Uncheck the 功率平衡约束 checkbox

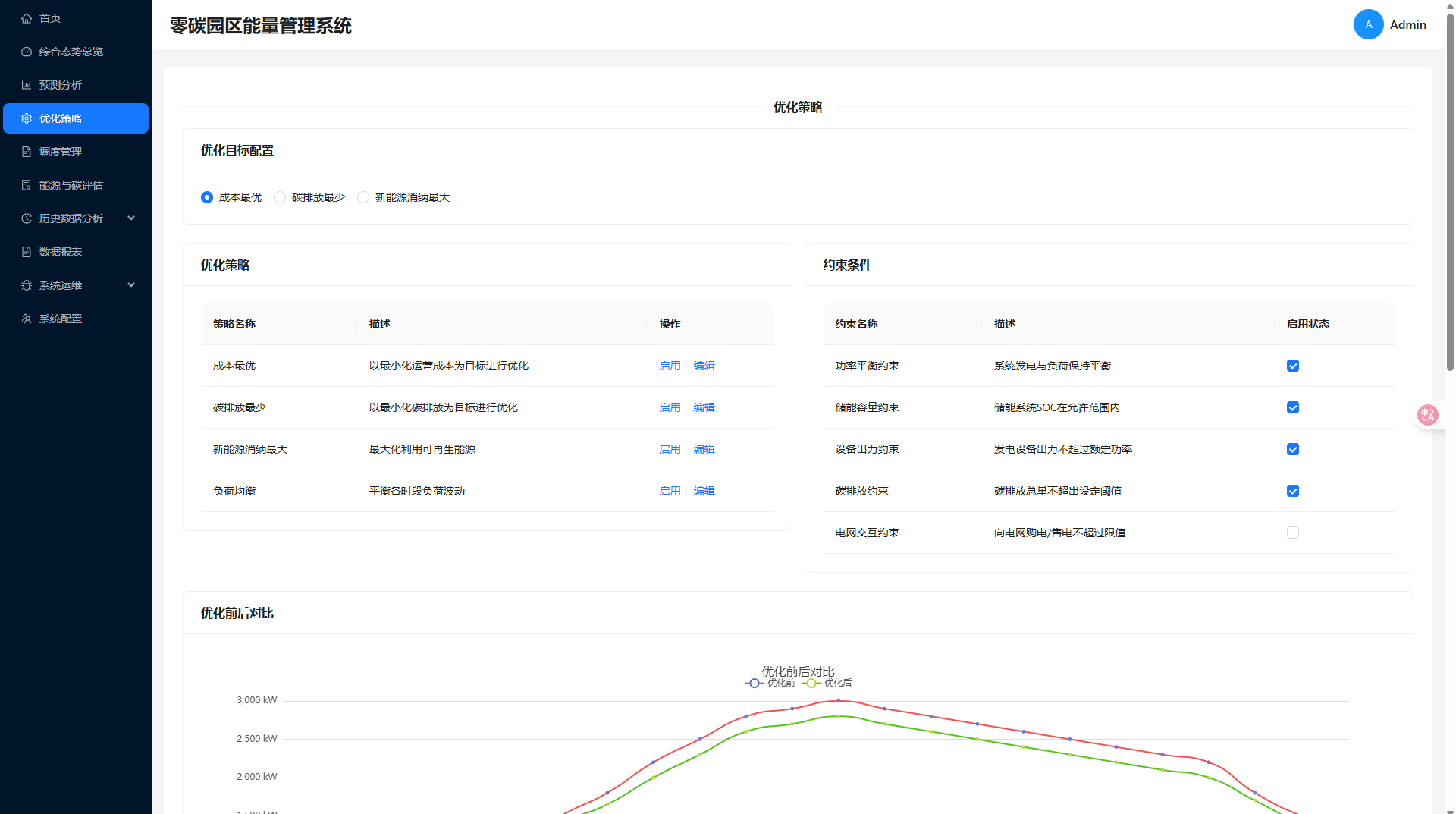tap(1293, 366)
